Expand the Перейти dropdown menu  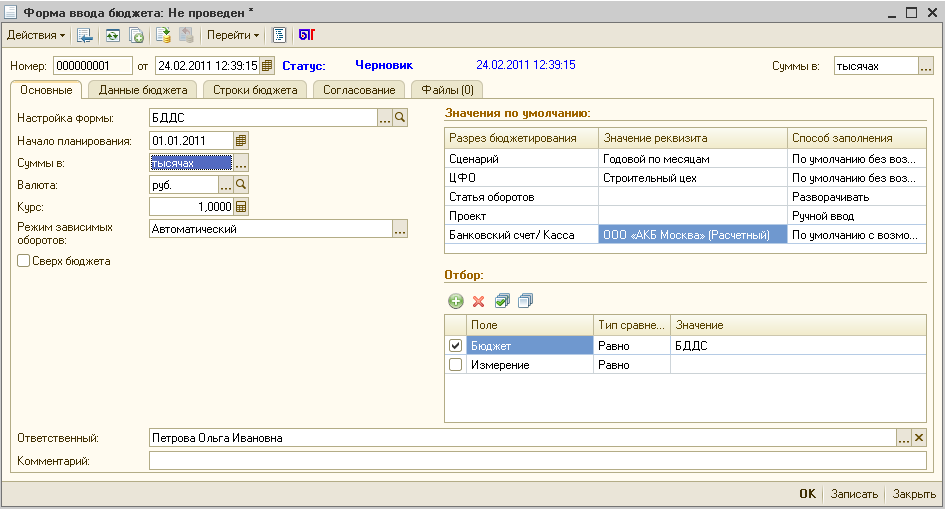pos(232,35)
